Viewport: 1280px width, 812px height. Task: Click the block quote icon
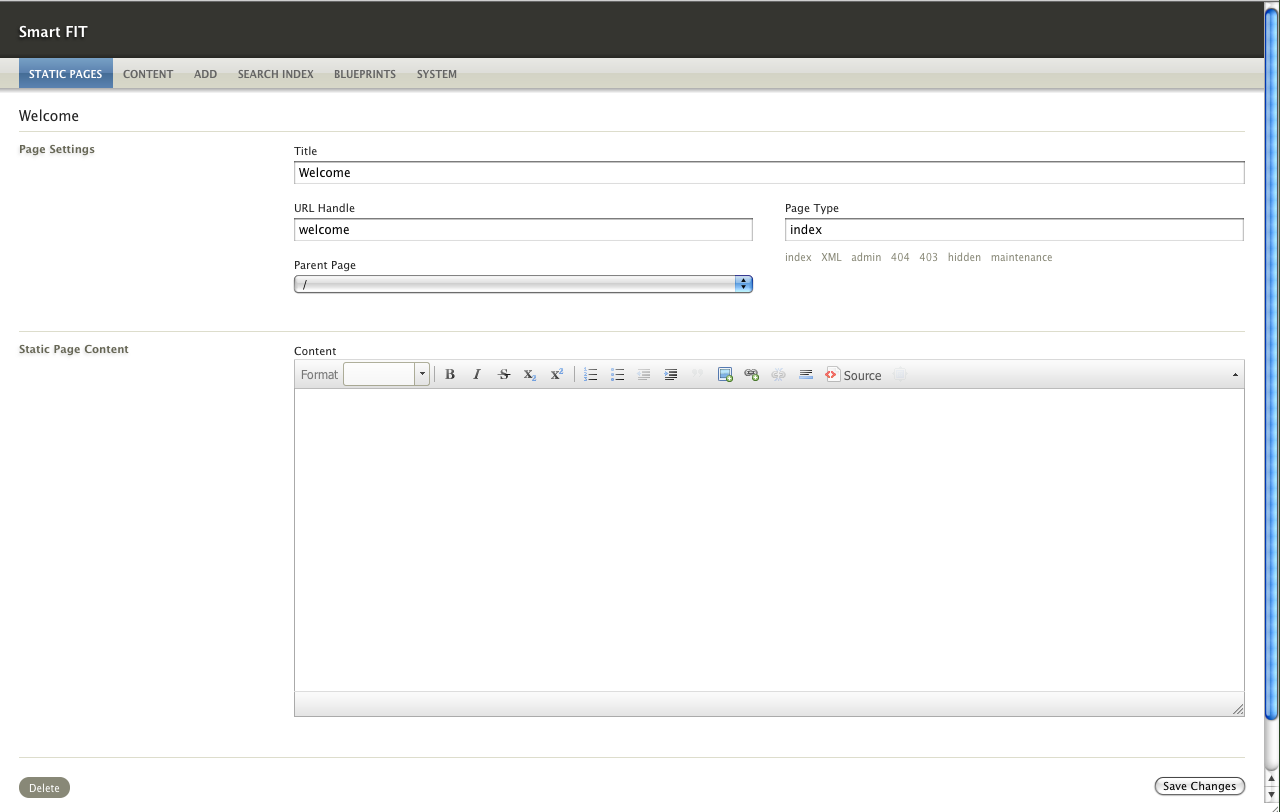(698, 375)
